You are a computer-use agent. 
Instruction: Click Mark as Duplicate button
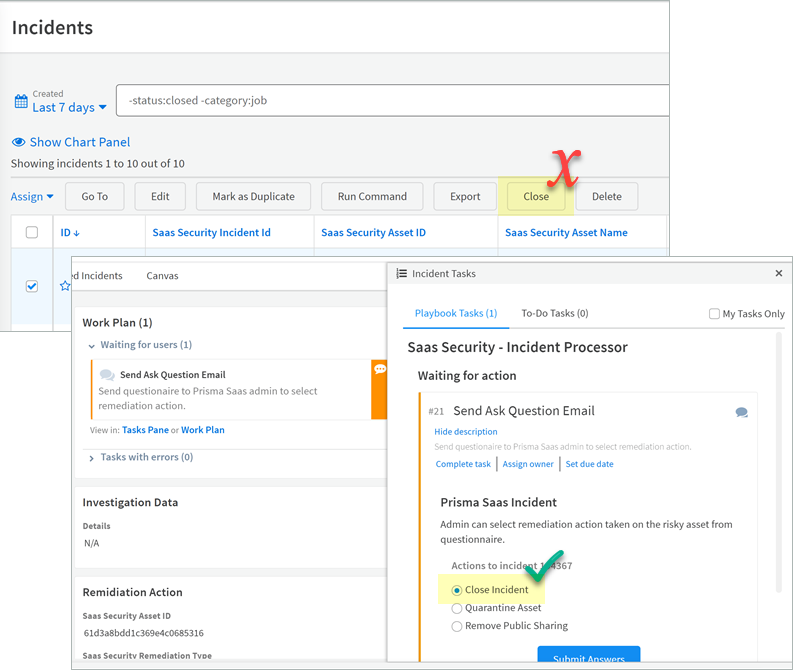(253, 196)
